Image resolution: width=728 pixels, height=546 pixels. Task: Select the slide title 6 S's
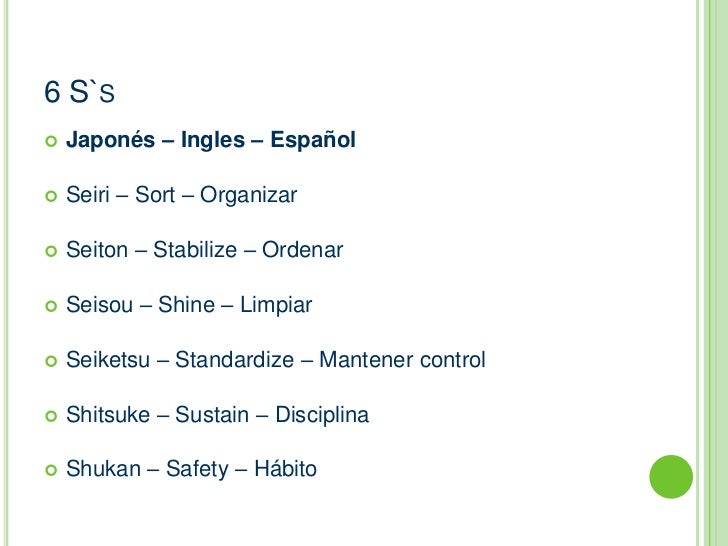coord(79,91)
